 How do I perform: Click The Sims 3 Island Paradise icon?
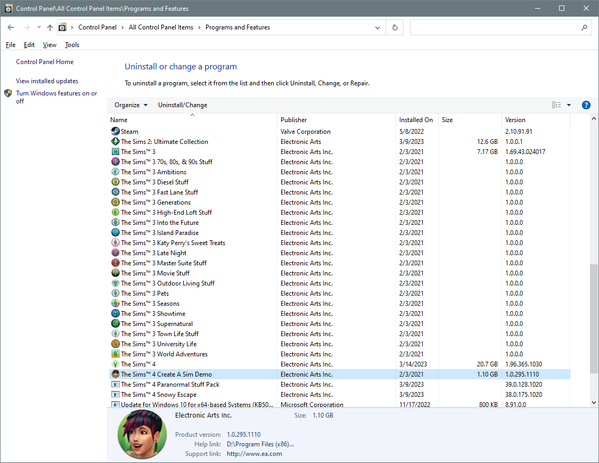pos(115,233)
